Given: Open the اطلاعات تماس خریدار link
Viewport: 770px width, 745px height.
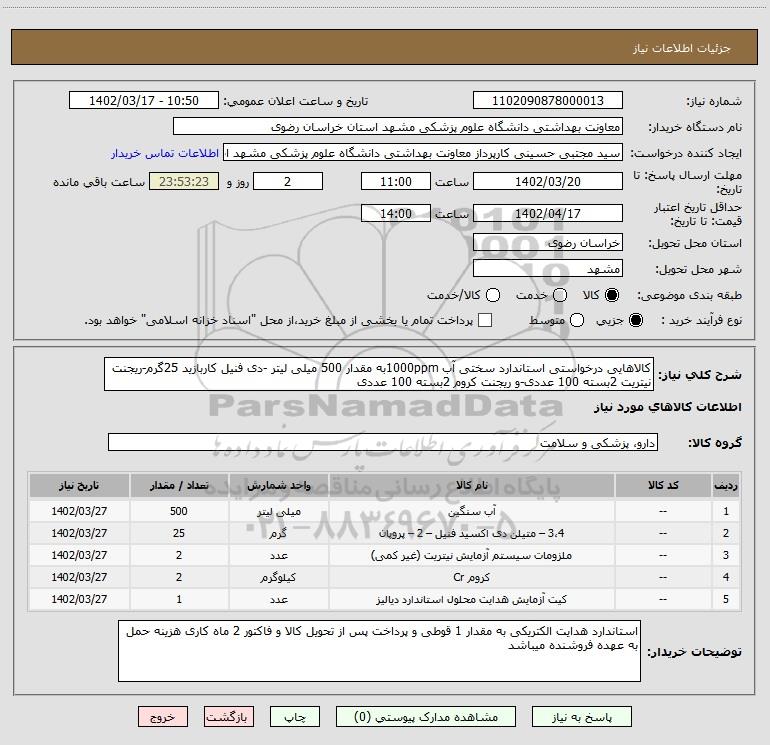Looking at the screenshot, I should tap(165, 153).
